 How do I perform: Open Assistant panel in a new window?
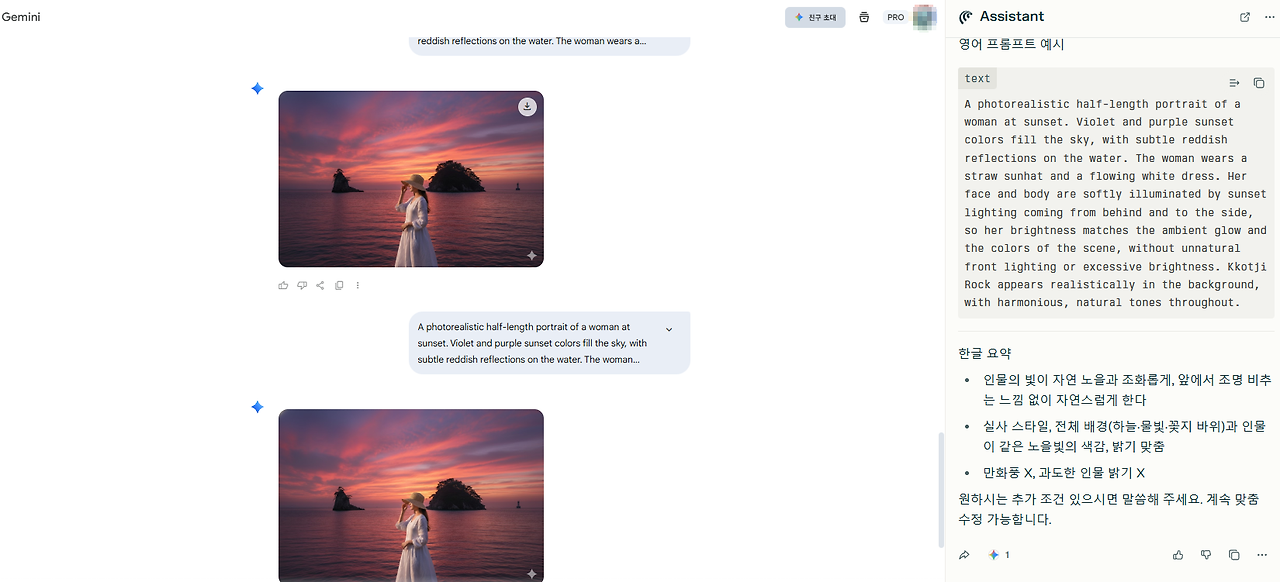tap(1245, 17)
